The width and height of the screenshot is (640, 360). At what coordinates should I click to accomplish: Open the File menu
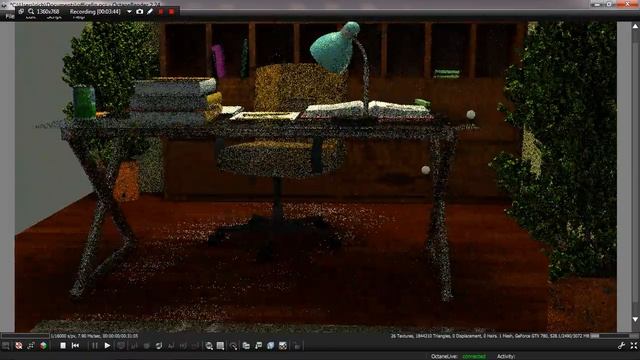(x=9, y=16)
